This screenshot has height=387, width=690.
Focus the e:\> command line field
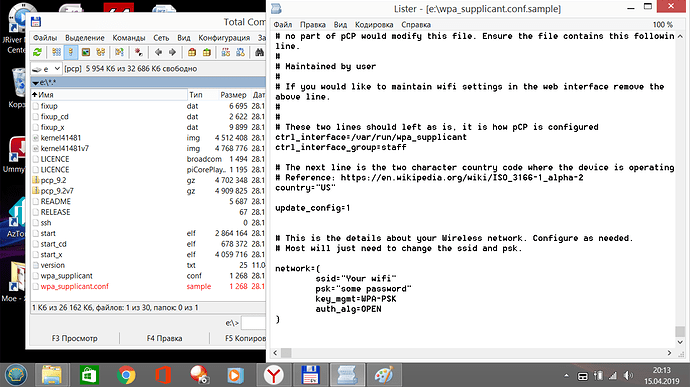click(253, 323)
